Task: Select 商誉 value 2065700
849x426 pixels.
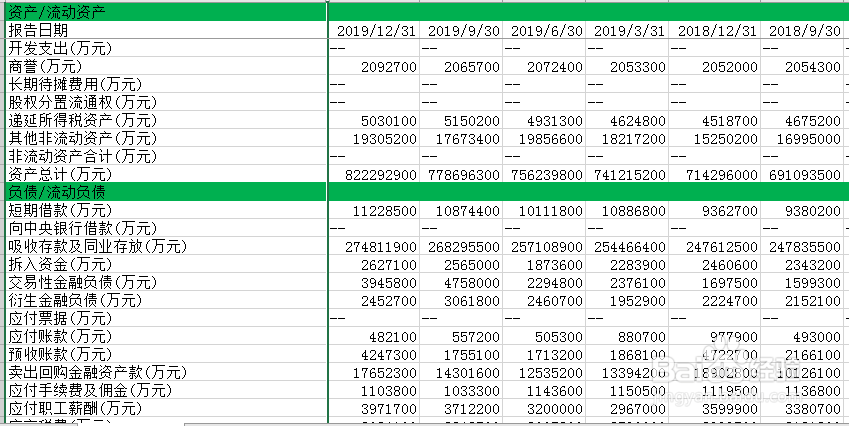Action: (x=461, y=66)
